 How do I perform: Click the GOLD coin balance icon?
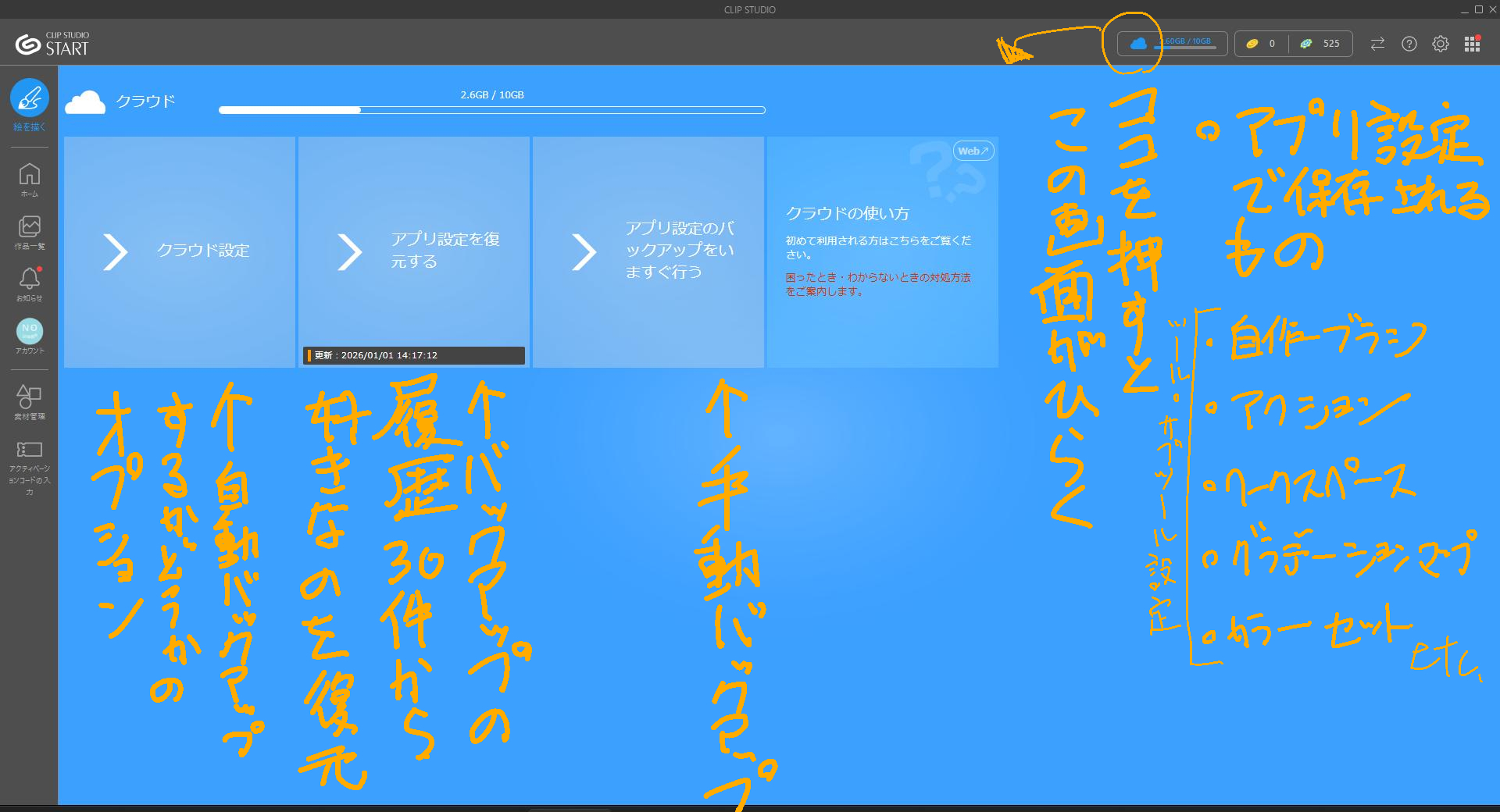click(x=1252, y=44)
